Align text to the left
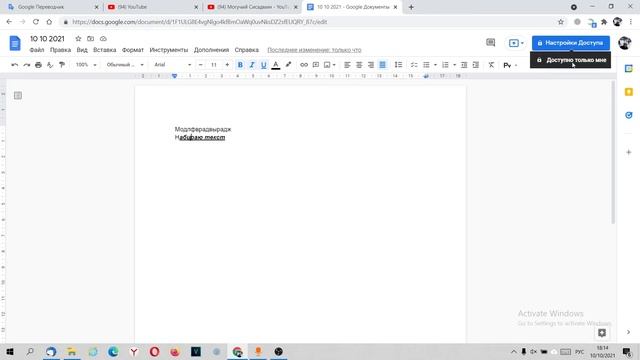This screenshot has width=640, height=360. point(347,65)
